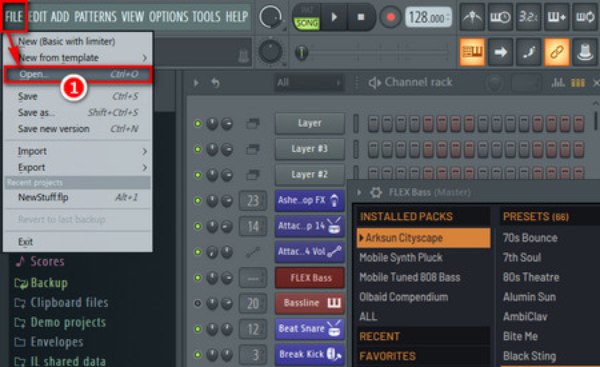
Task: Adjust the main volume knob
Action: (x=271, y=17)
